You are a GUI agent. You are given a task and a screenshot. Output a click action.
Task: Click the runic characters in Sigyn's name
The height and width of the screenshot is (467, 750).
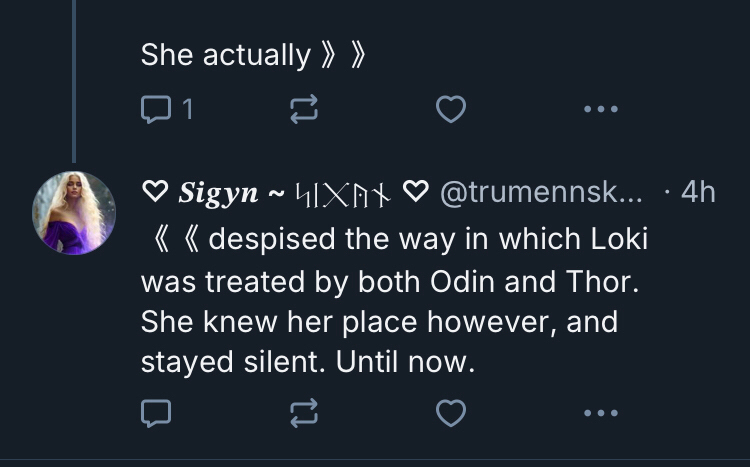click(341, 193)
